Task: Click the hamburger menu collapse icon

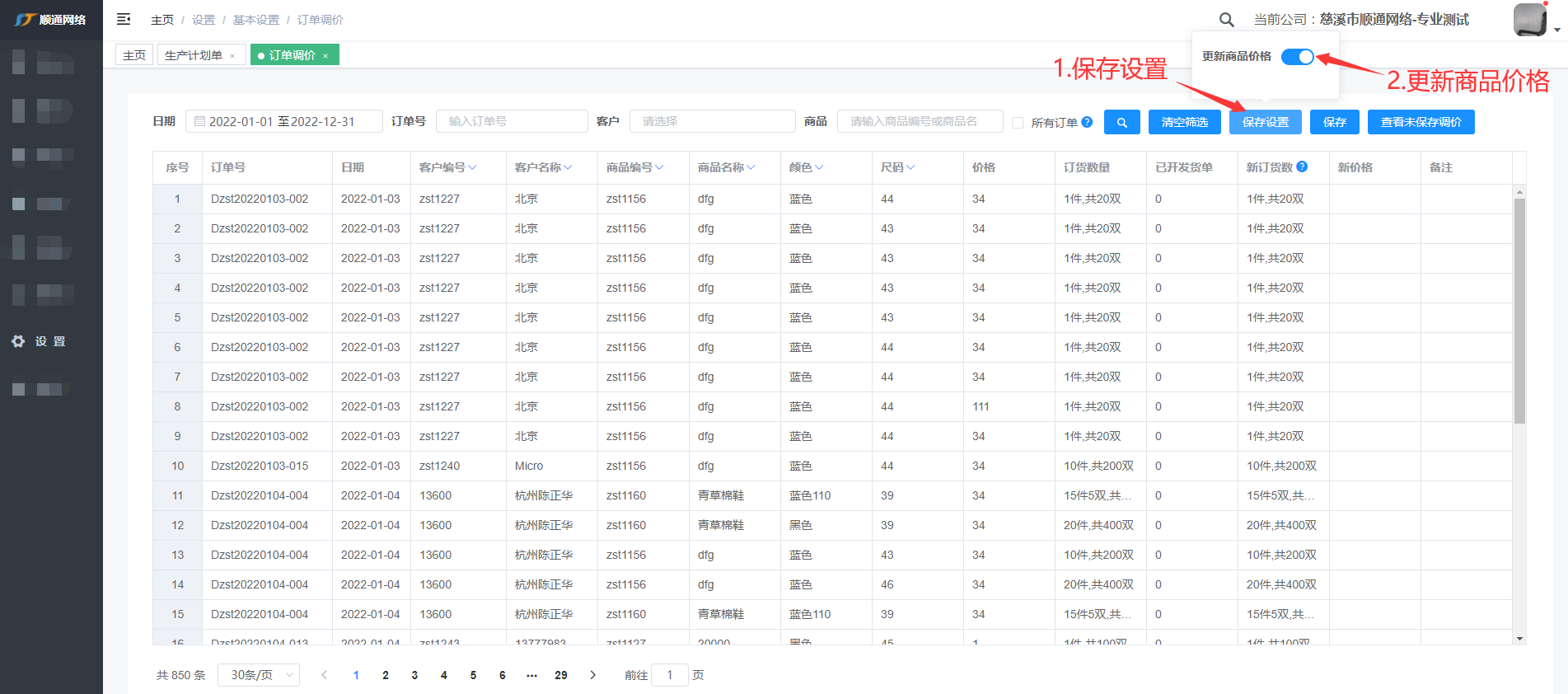Action: tap(124, 19)
